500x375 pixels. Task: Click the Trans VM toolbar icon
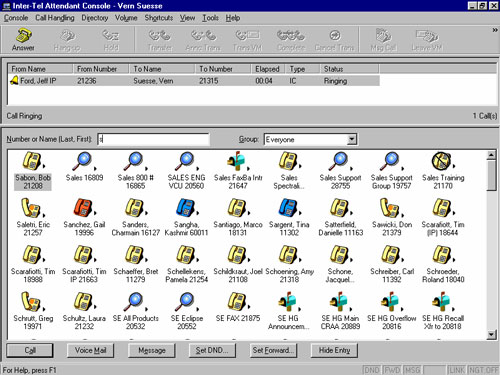[247, 39]
